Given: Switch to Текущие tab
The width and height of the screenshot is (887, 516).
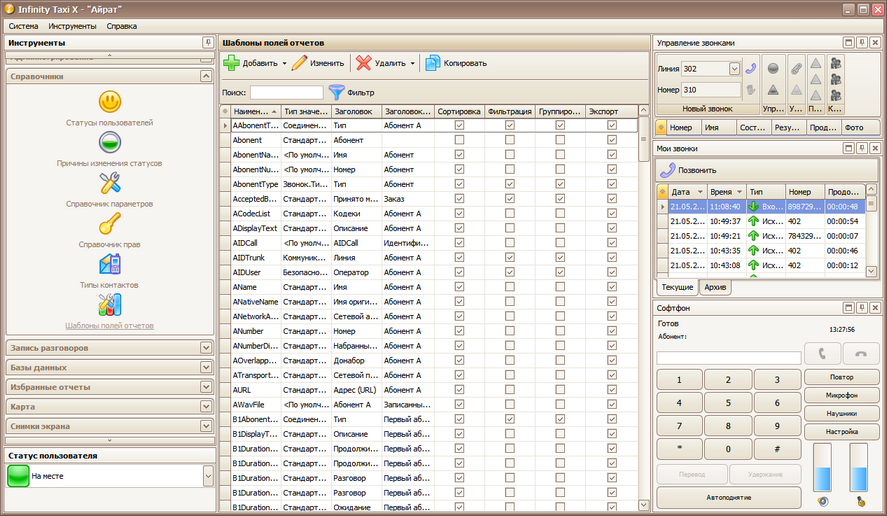Looking at the screenshot, I should (677, 287).
